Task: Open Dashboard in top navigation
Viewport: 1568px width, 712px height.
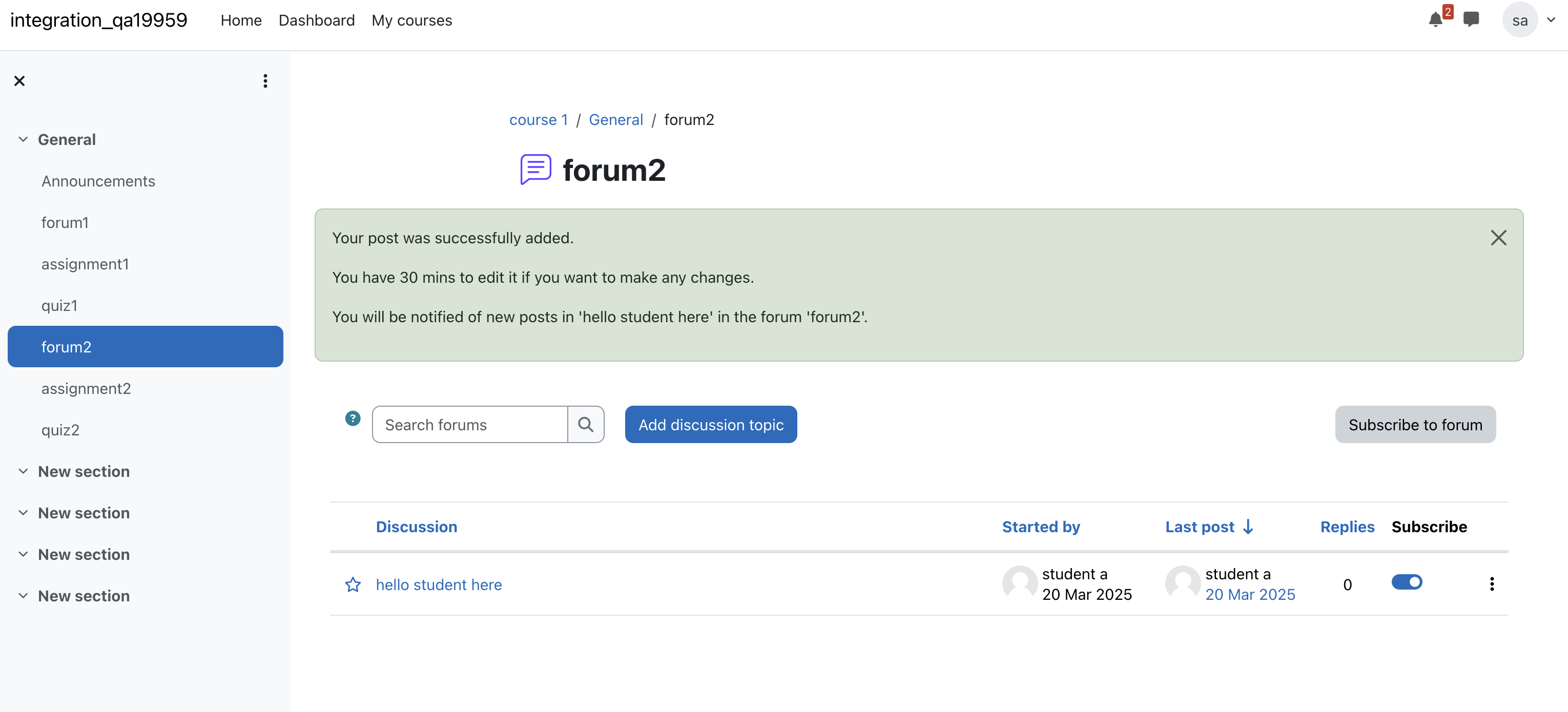Action: [317, 20]
